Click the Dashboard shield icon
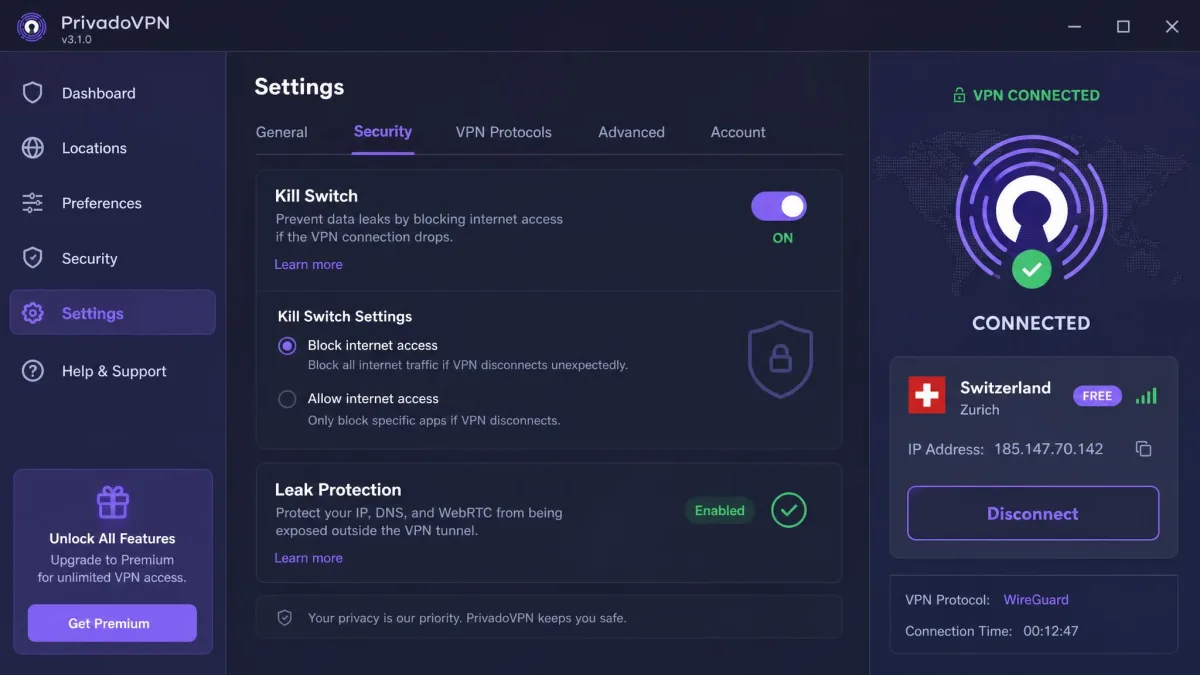 pyautogui.click(x=33, y=93)
